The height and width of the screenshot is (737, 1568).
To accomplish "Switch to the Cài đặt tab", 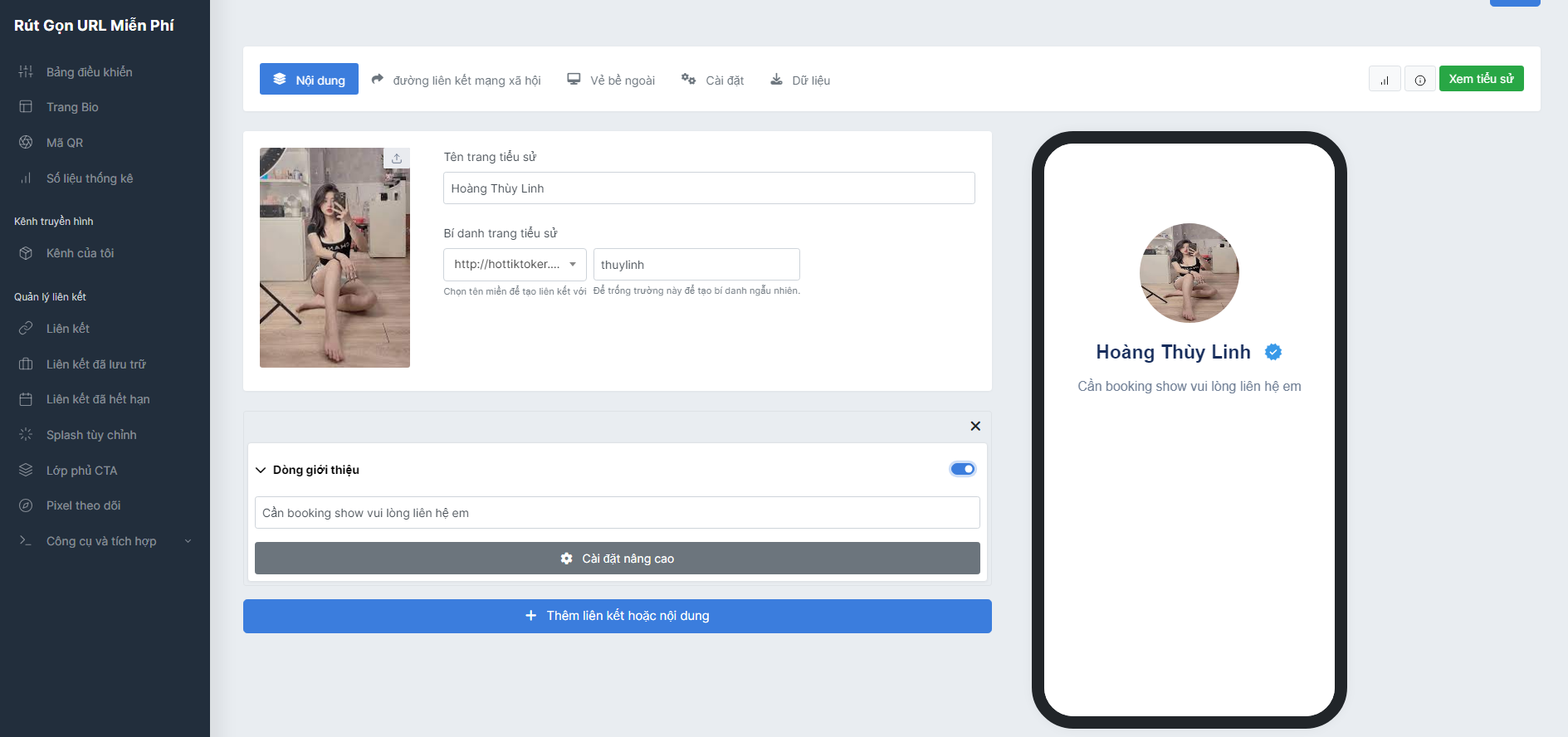I will 713,81.
